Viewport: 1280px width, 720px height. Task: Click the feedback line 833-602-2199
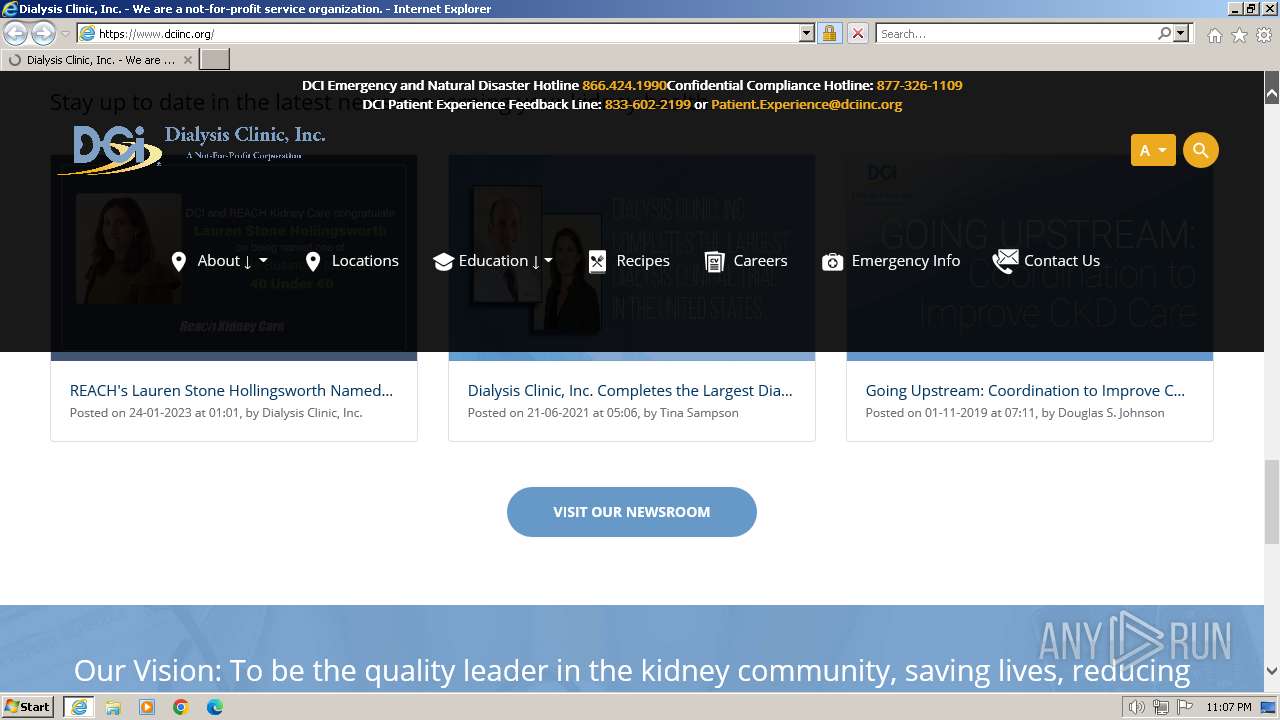(x=647, y=104)
